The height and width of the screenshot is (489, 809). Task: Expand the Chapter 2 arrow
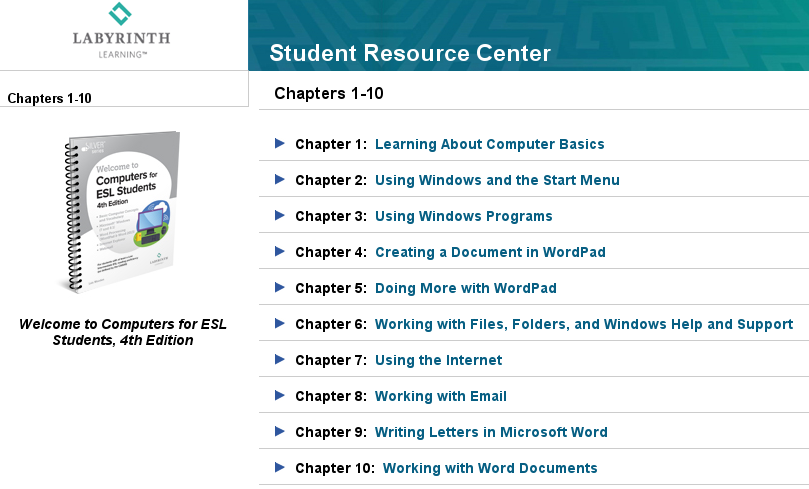point(280,179)
